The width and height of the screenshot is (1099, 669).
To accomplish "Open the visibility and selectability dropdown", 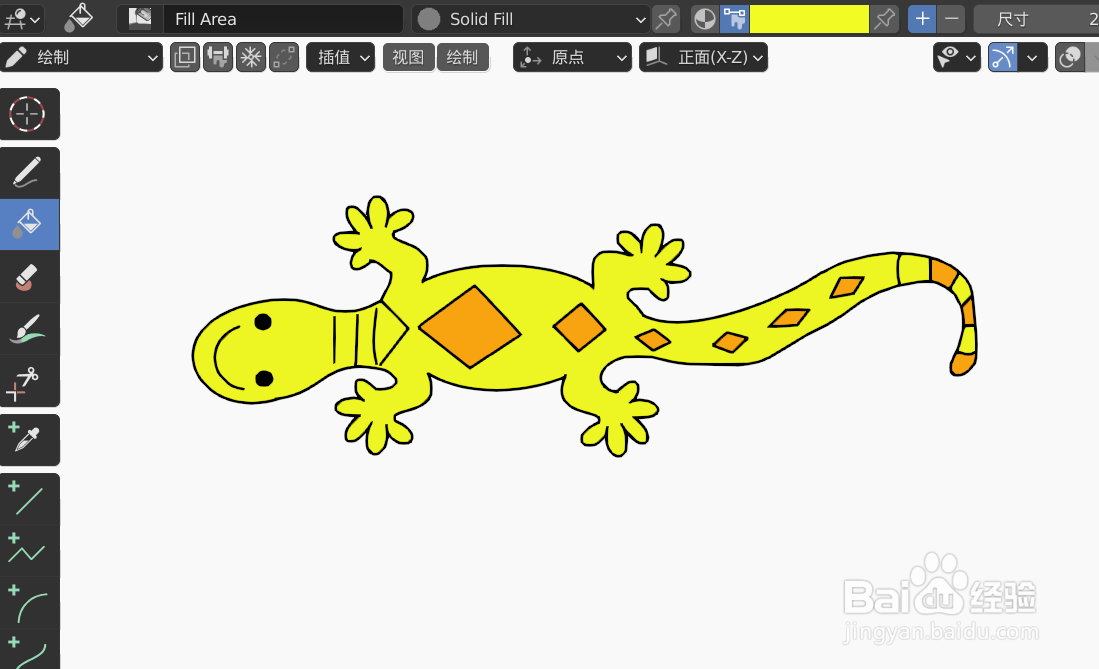I will [x=957, y=57].
